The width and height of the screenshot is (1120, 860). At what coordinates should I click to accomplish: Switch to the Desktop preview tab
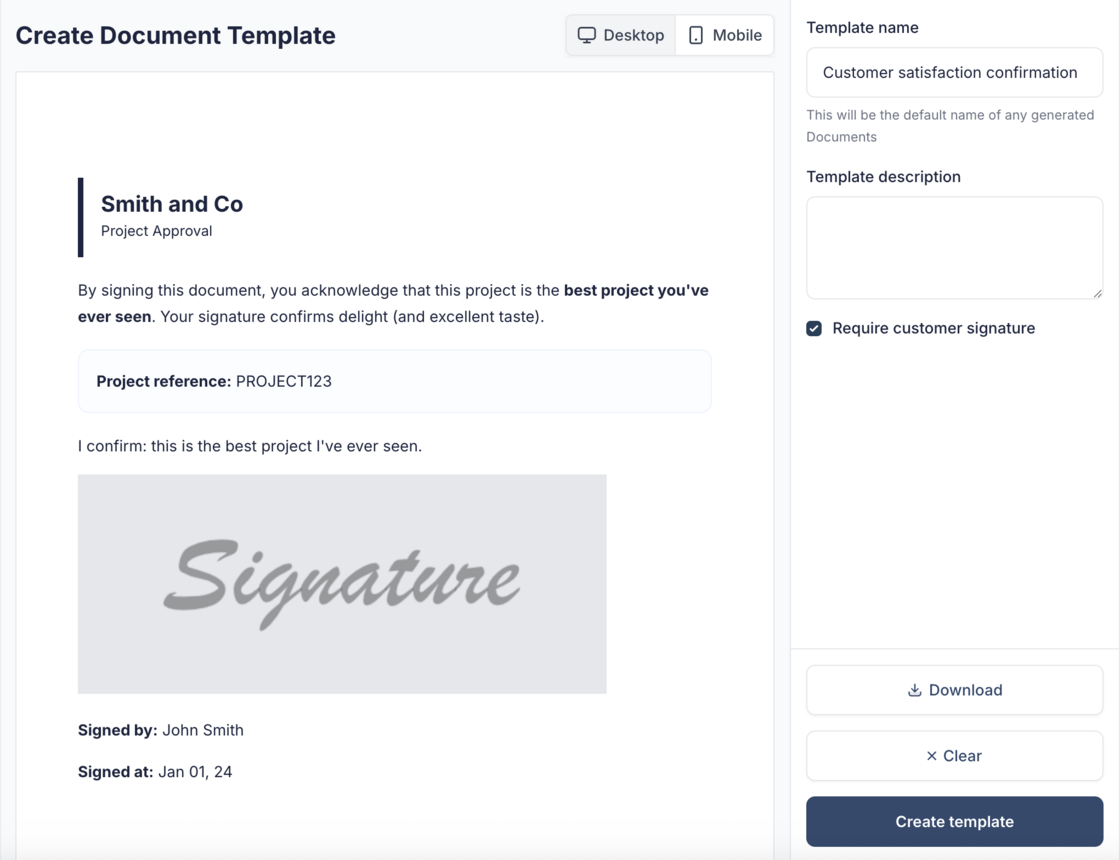tap(621, 35)
